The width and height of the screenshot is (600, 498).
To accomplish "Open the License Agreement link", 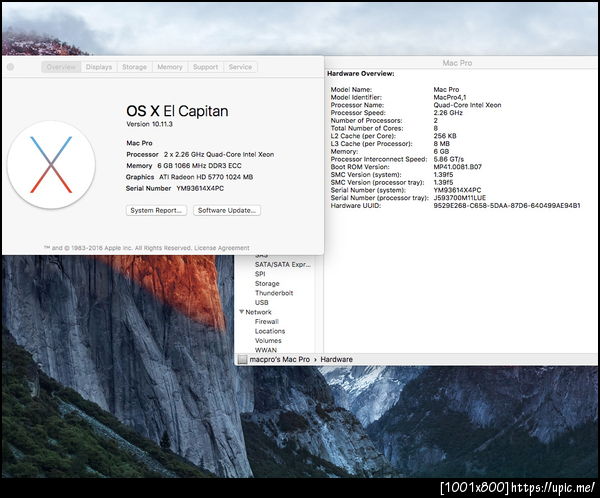I will point(222,248).
